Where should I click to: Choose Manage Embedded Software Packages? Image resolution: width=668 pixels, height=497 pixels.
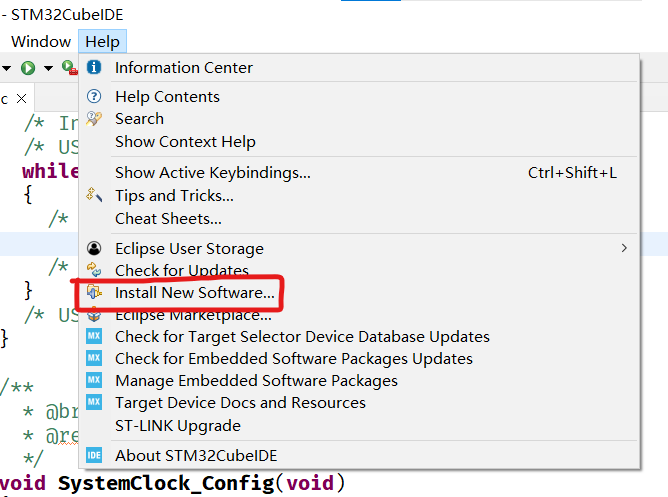(256, 381)
